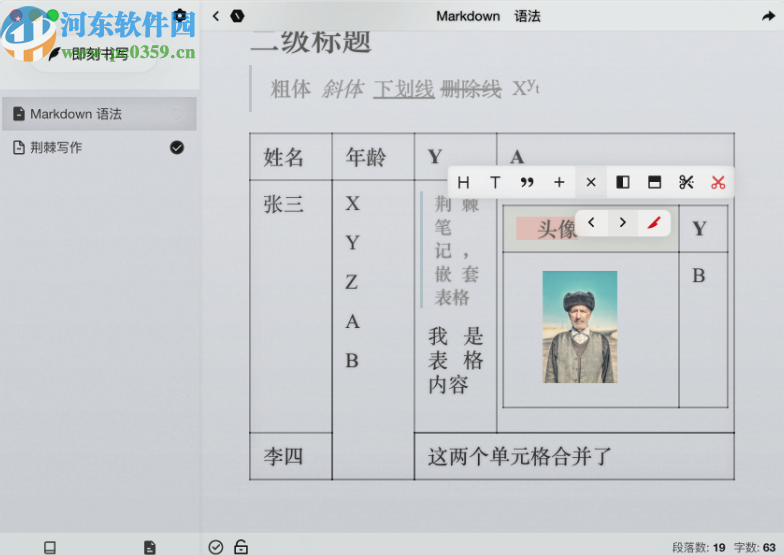
Task: Click the underlined 下划线 text
Action: tap(404, 89)
